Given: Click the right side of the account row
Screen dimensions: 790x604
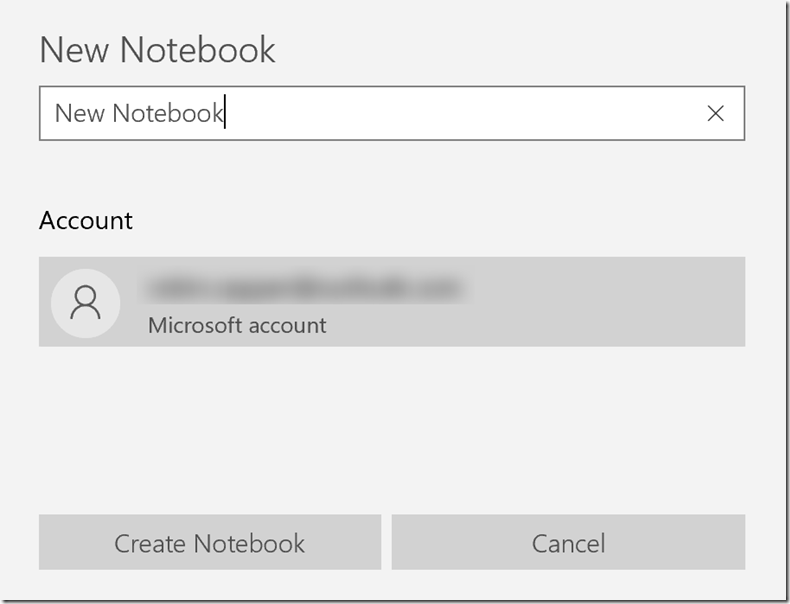Looking at the screenshot, I should pos(650,302).
